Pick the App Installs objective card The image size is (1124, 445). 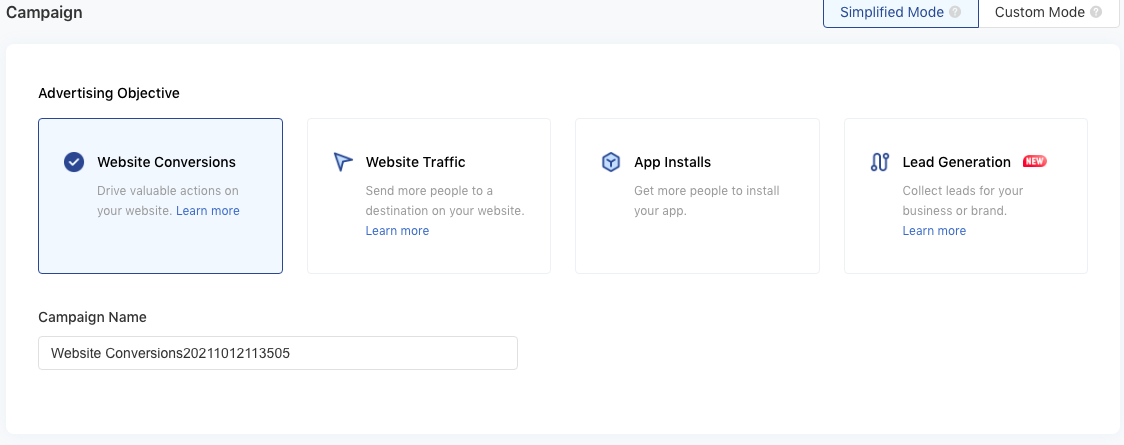697,196
